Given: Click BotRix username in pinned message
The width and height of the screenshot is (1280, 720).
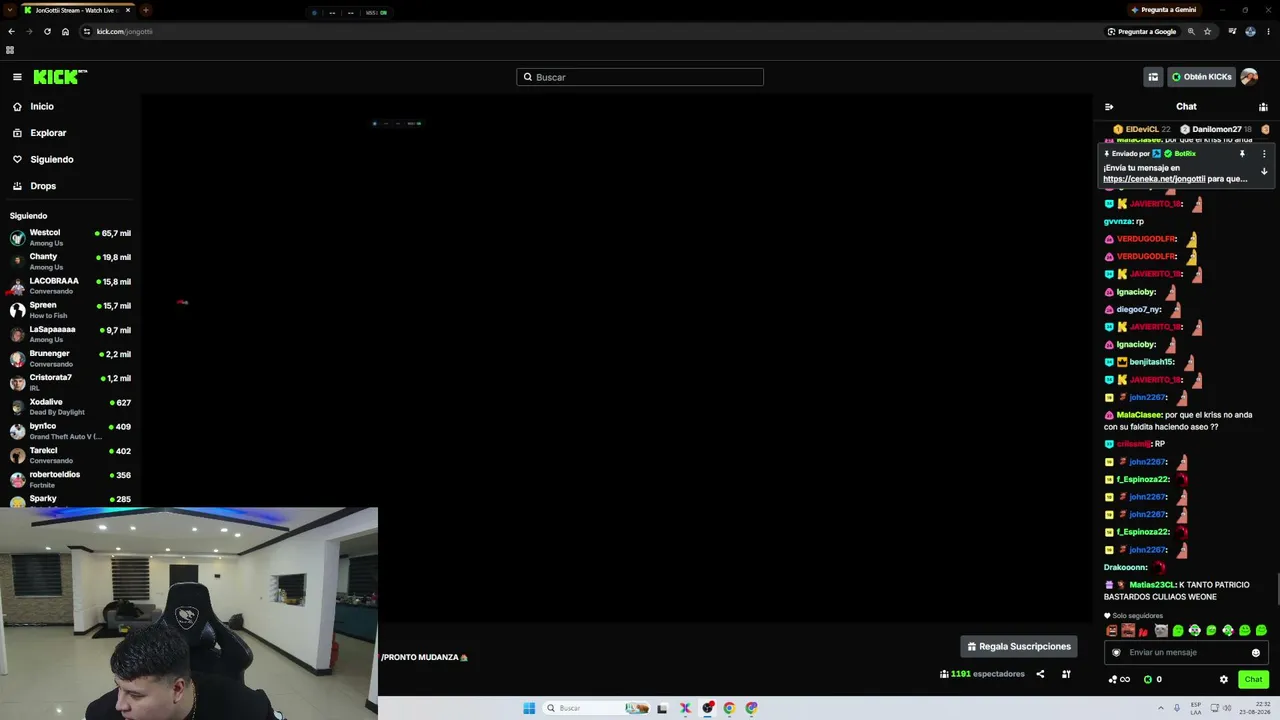Looking at the screenshot, I should coord(1185,154).
